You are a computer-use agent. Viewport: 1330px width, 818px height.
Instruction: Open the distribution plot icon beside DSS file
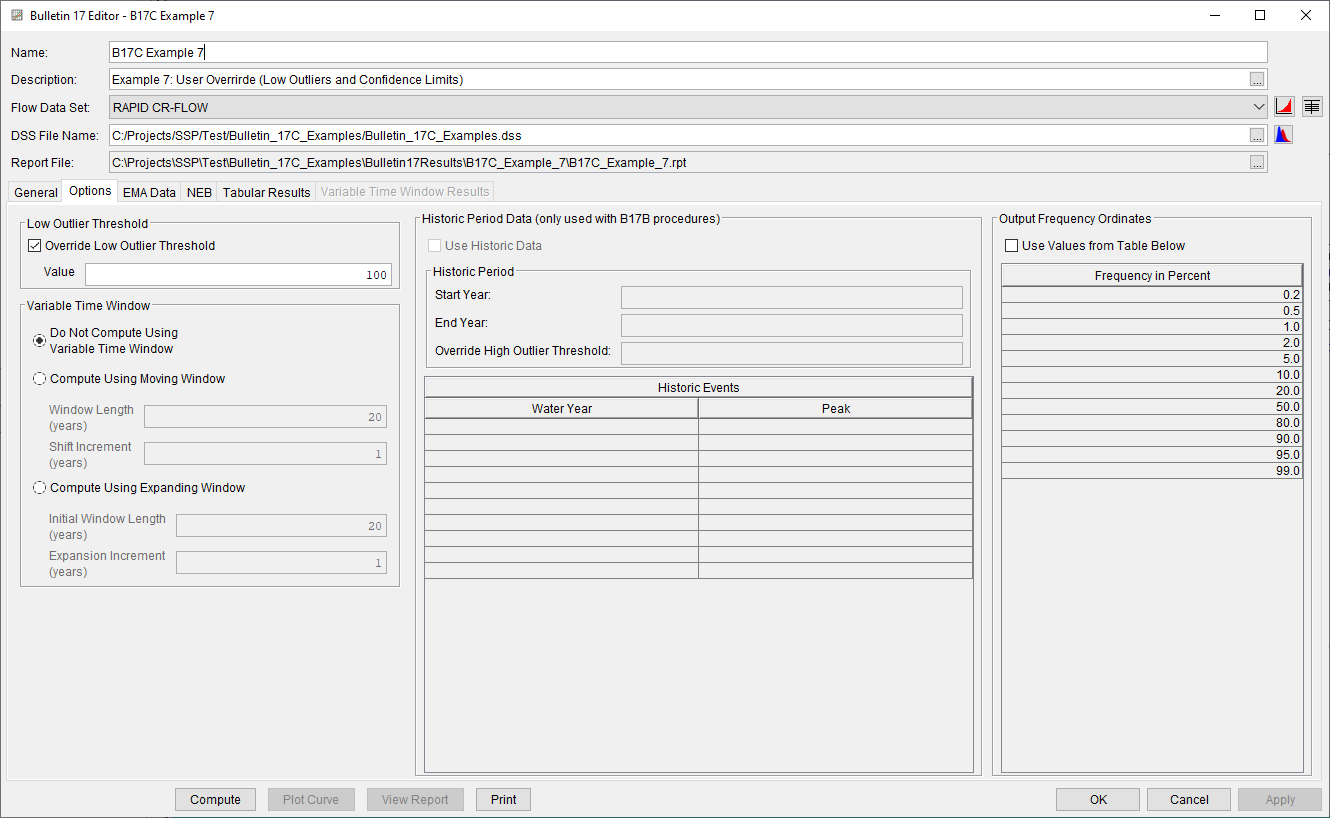1283,134
